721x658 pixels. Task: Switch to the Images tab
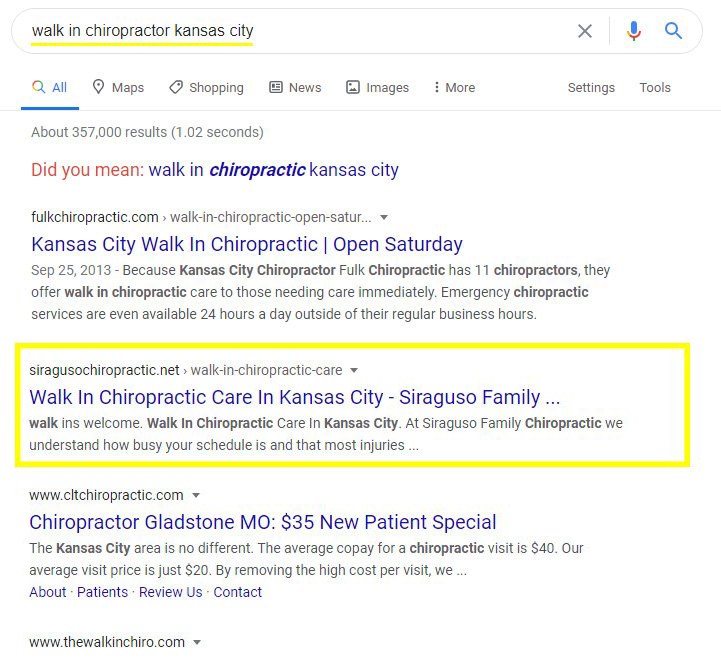[378, 87]
